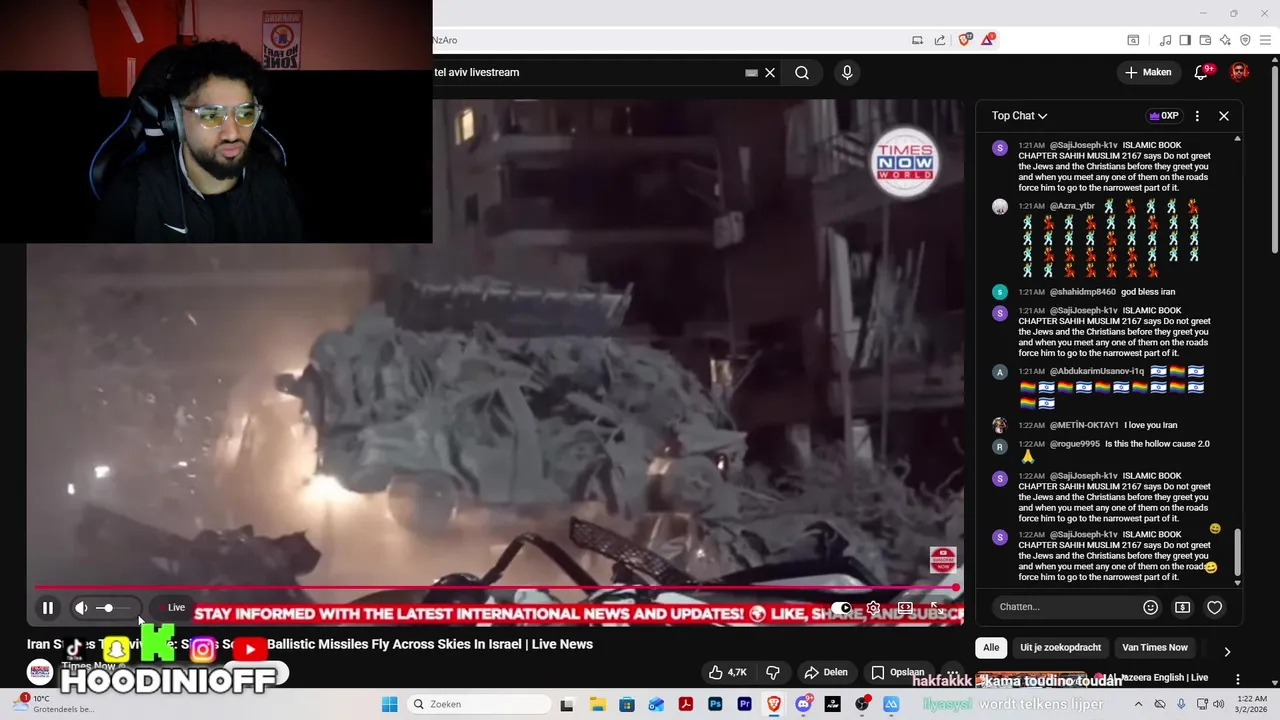1280x720 pixels.
Task: Open the Brave tab search icon
Action: coord(1133,40)
